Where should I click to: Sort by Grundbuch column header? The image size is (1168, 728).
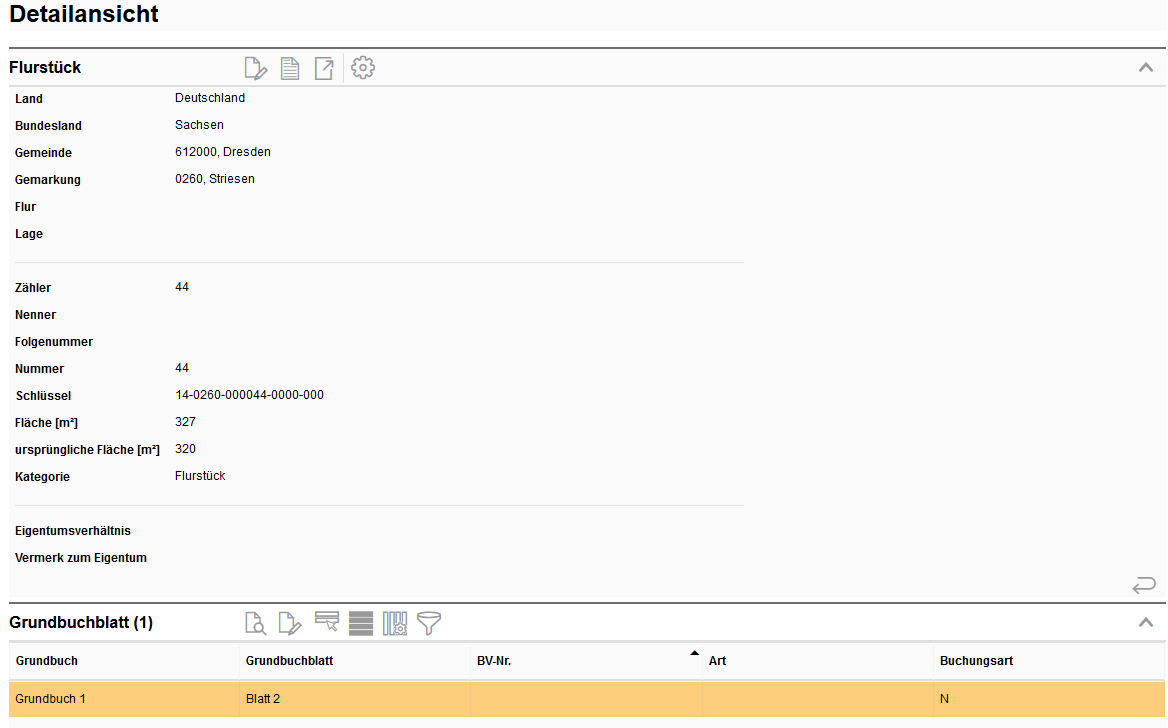pyautogui.click(x=47, y=661)
